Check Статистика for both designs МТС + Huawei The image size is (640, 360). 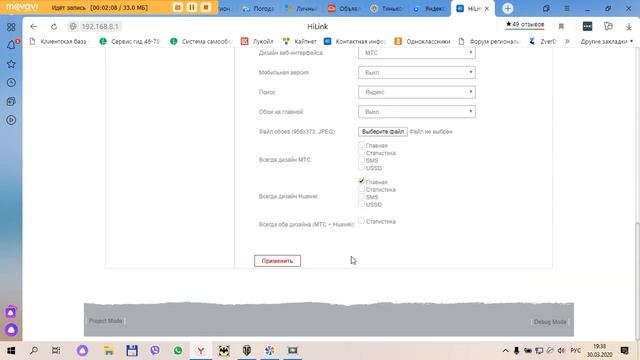point(361,220)
